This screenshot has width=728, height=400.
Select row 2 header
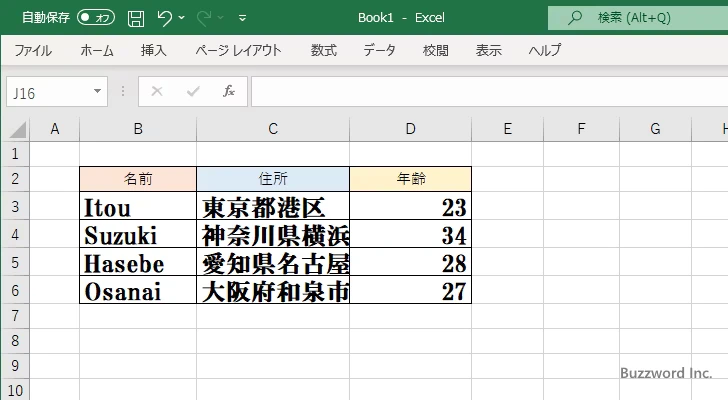[x=15, y=179]
